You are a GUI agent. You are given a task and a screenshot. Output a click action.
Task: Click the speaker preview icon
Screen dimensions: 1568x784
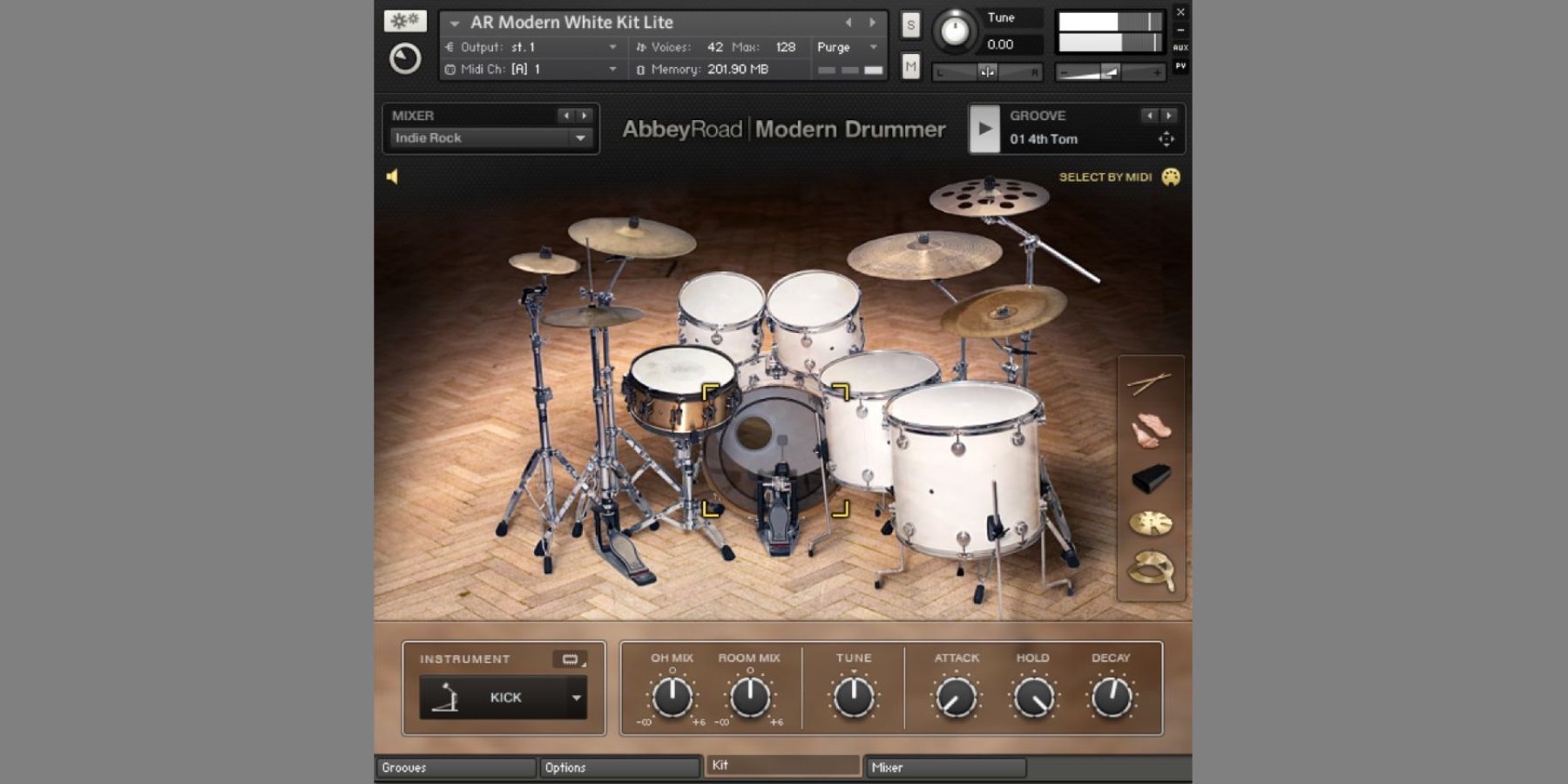[392, 177]
